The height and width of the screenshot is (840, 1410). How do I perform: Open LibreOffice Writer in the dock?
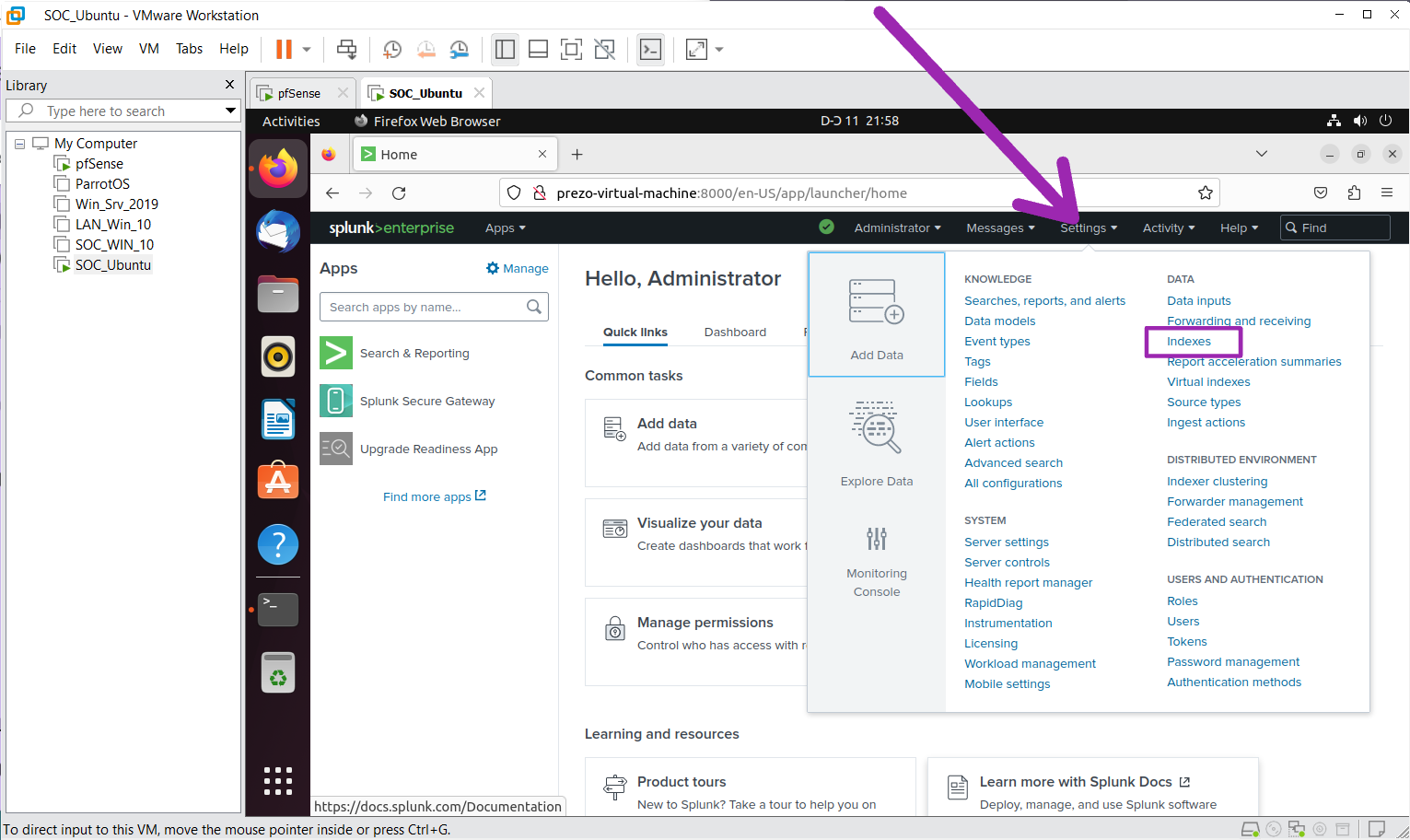(x=278, y=419)
